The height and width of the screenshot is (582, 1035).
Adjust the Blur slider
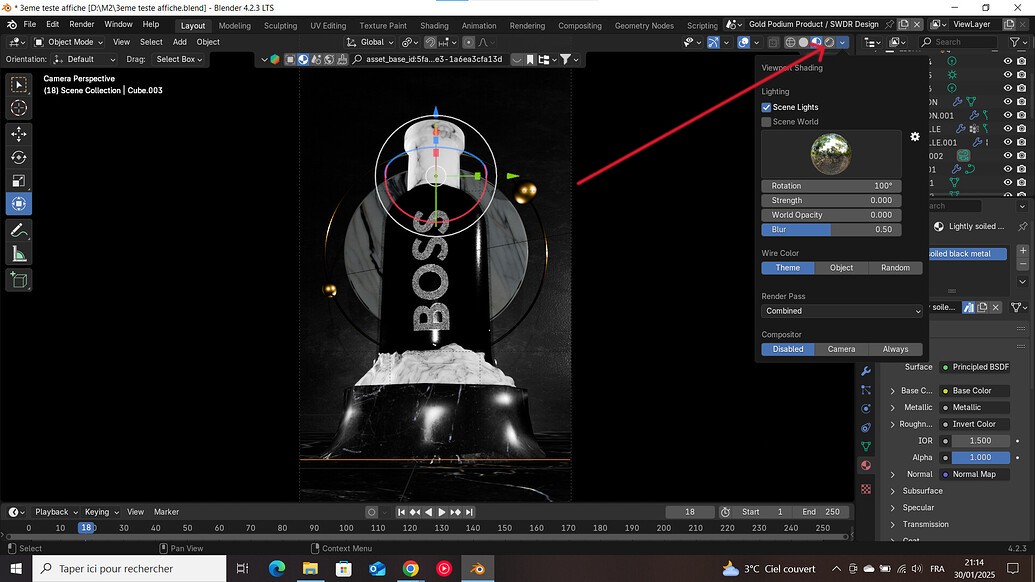click(831, 230)
